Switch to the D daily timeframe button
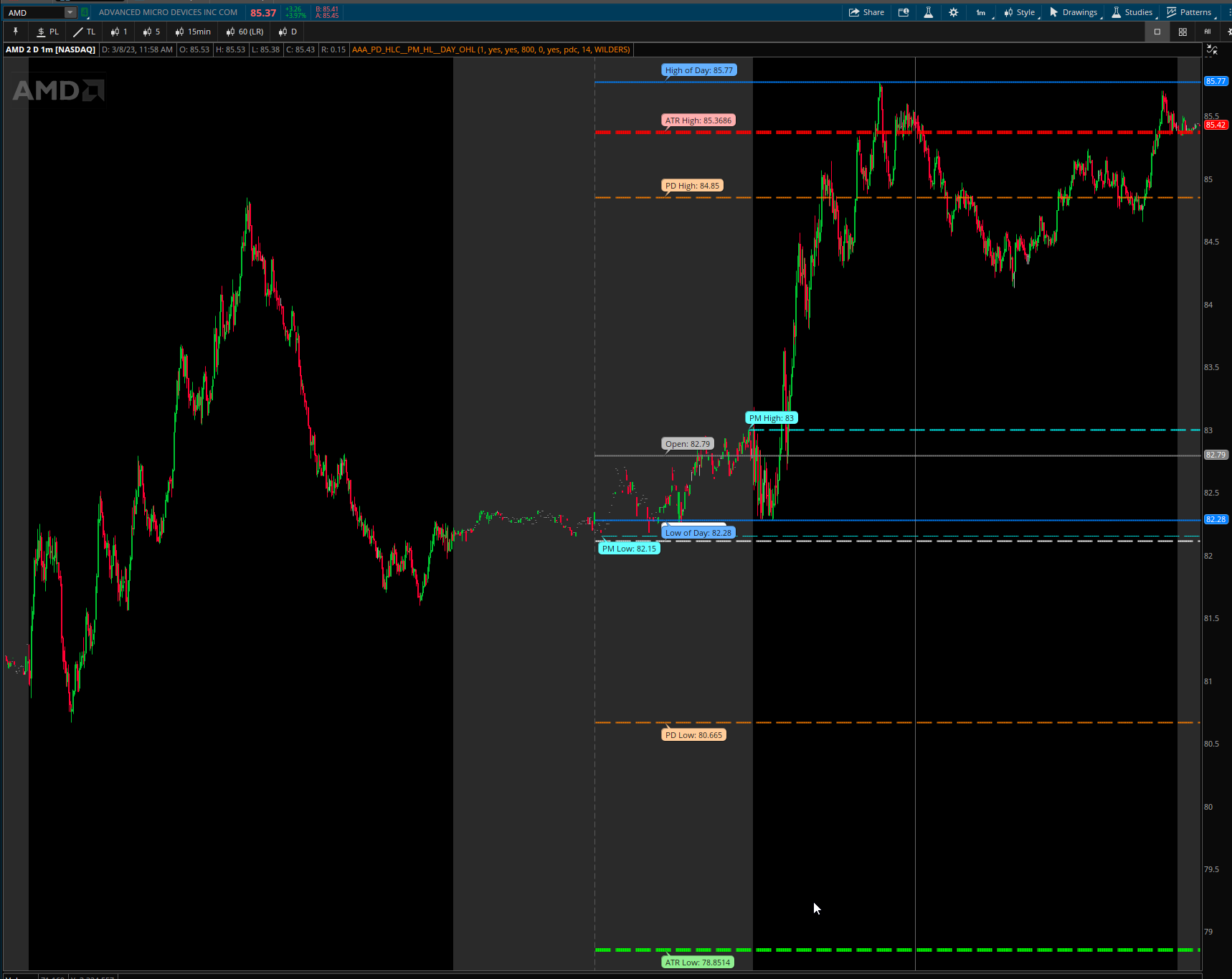Screen dimensions: 1232x979 click(x=288, y=32)
